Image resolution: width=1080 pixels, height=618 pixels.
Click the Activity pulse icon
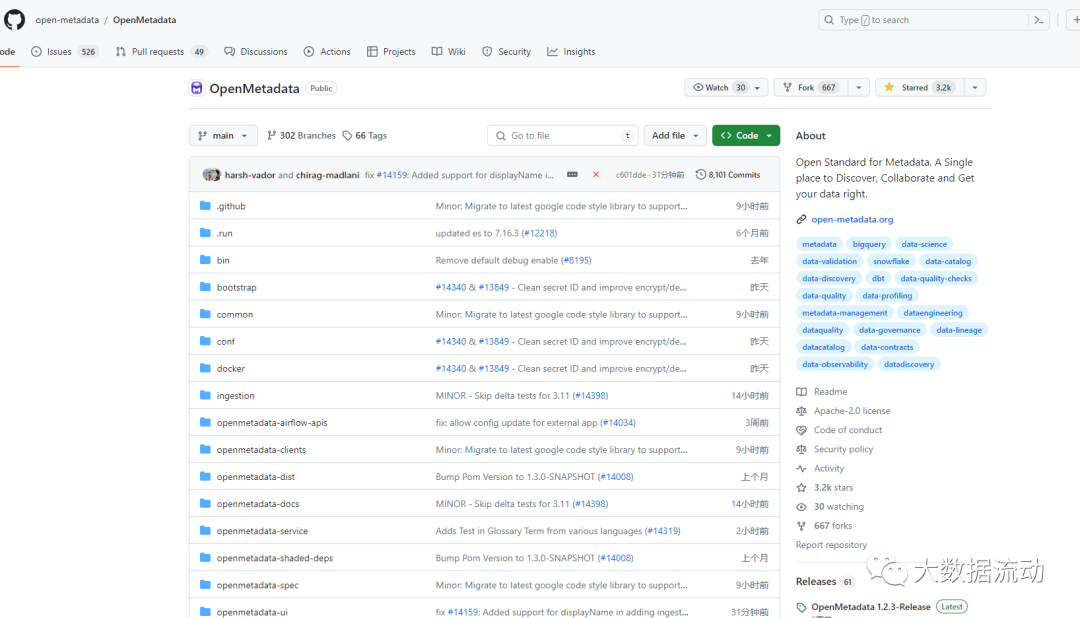click(x=801, y=468)
